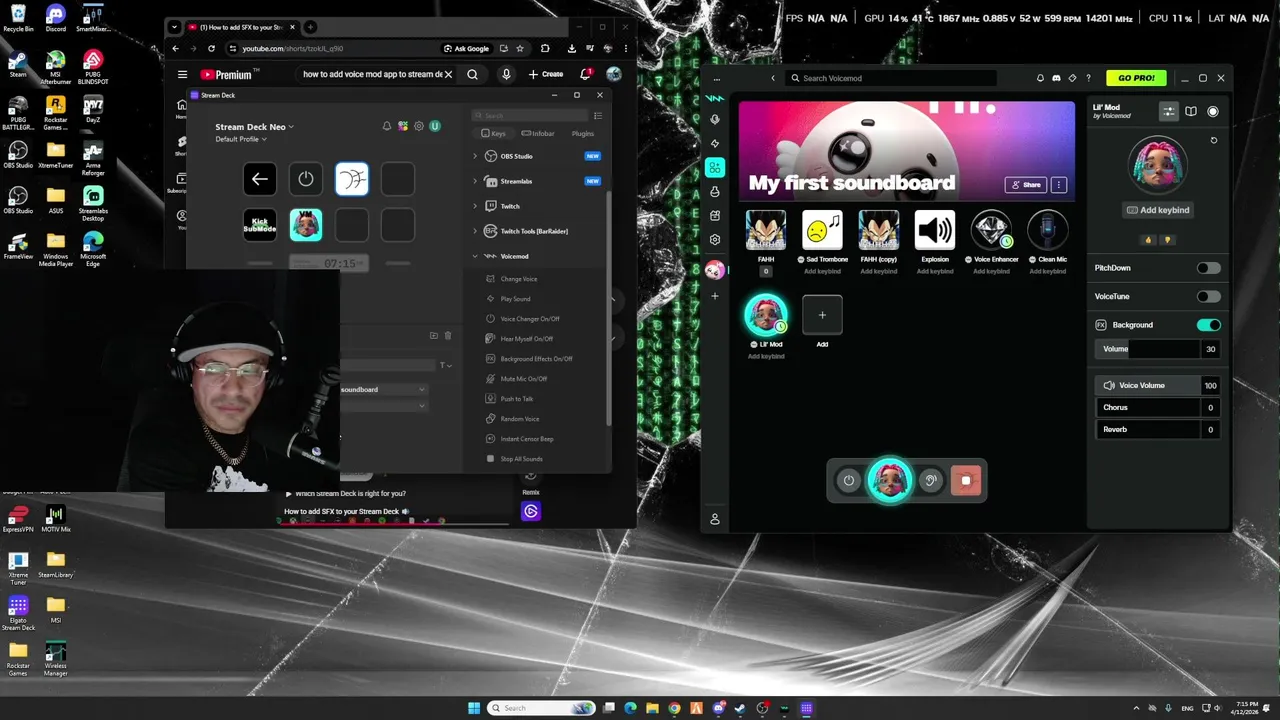Image resolution: width=1280 pixels, height=720 pixels.
Task: Open the Voicebox microphone tab in Voicemod sidebar
Action: (714, 119)
